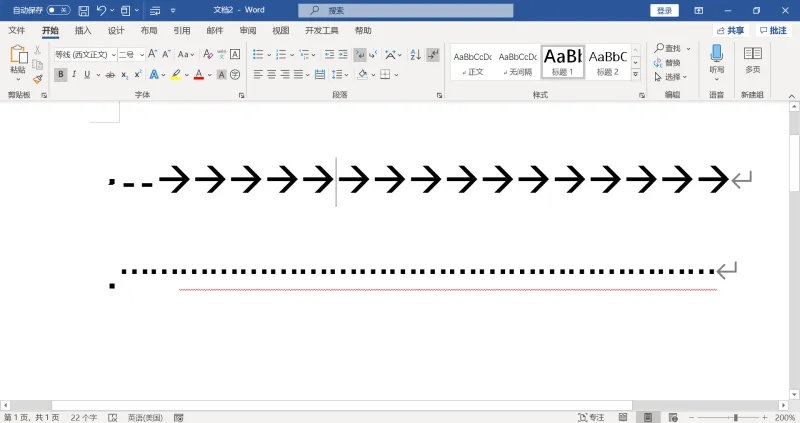Click the Paste clipboard icon
The width and height of the screenshot is (800, 423).
click(x=18, y=55)
